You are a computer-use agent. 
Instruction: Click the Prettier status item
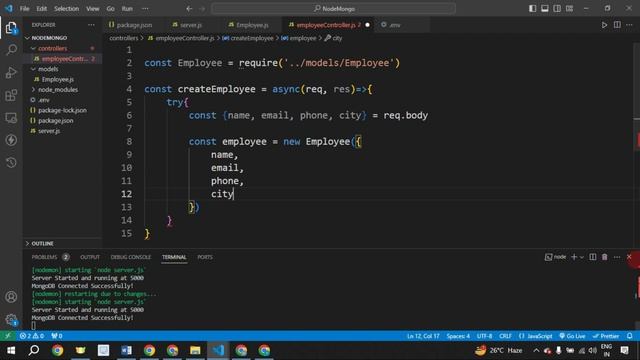pyautogui.click(x=606, y=336)
